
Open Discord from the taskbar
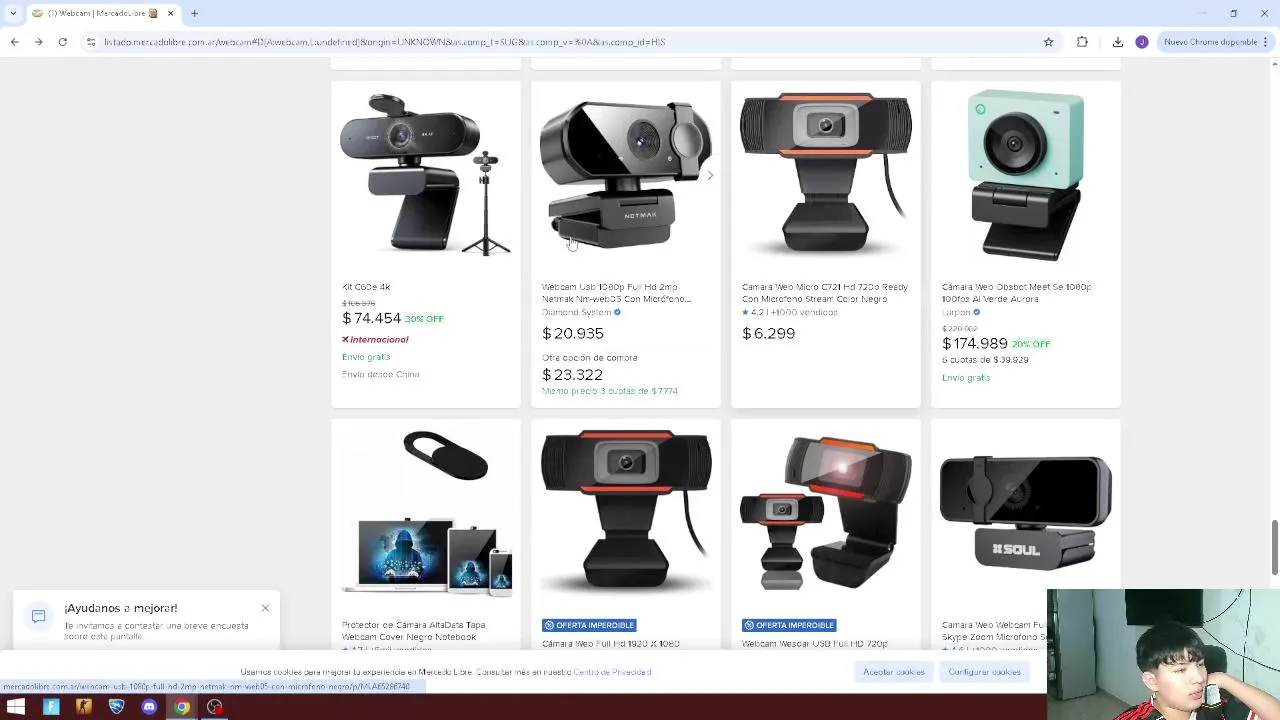(x=149, y=707)
